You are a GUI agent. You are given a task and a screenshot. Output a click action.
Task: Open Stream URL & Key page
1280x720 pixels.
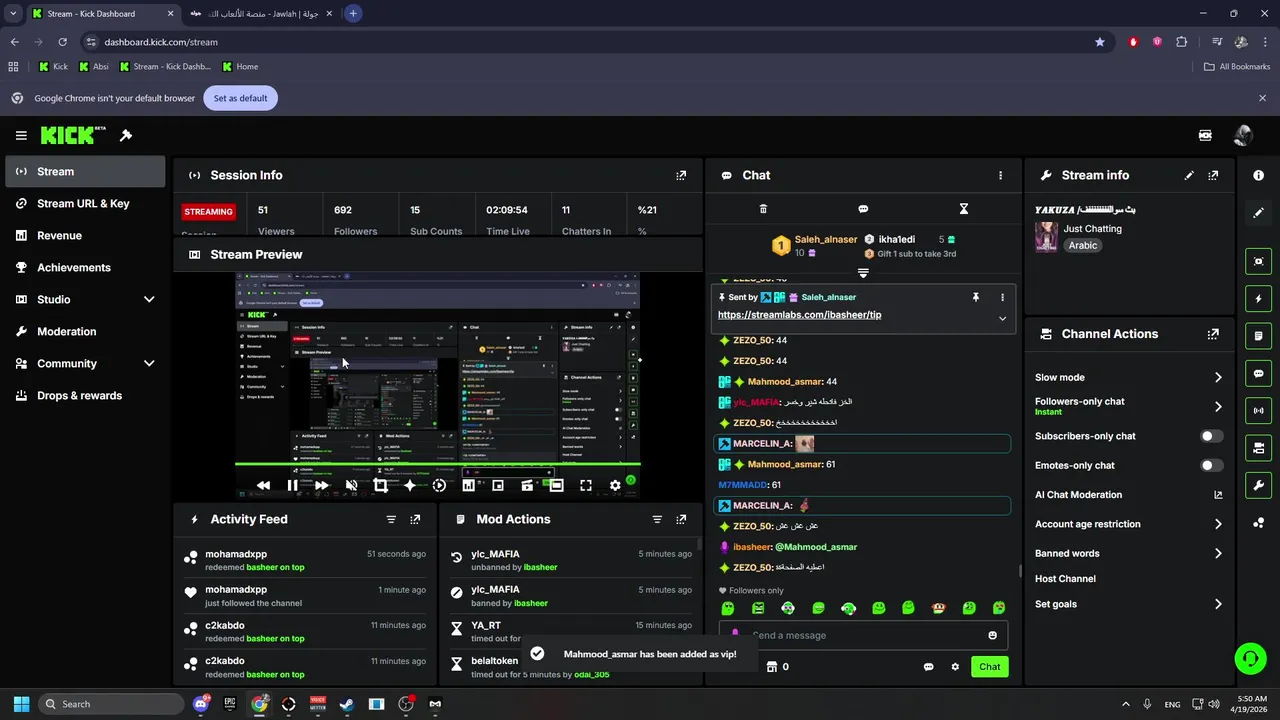tap(85, 203)
